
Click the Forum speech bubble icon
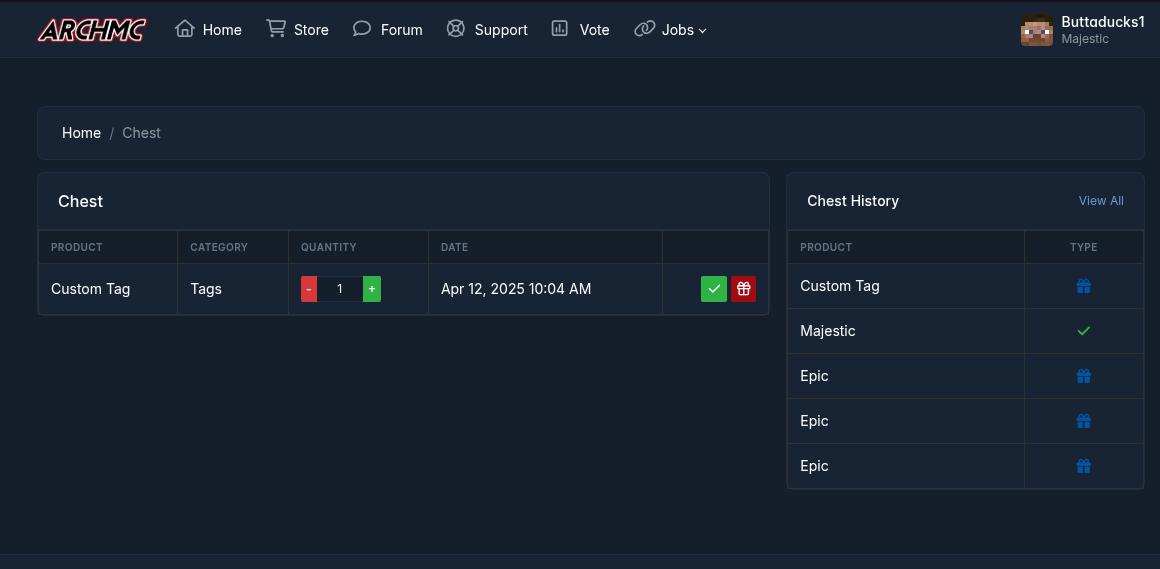click(362, 29)
